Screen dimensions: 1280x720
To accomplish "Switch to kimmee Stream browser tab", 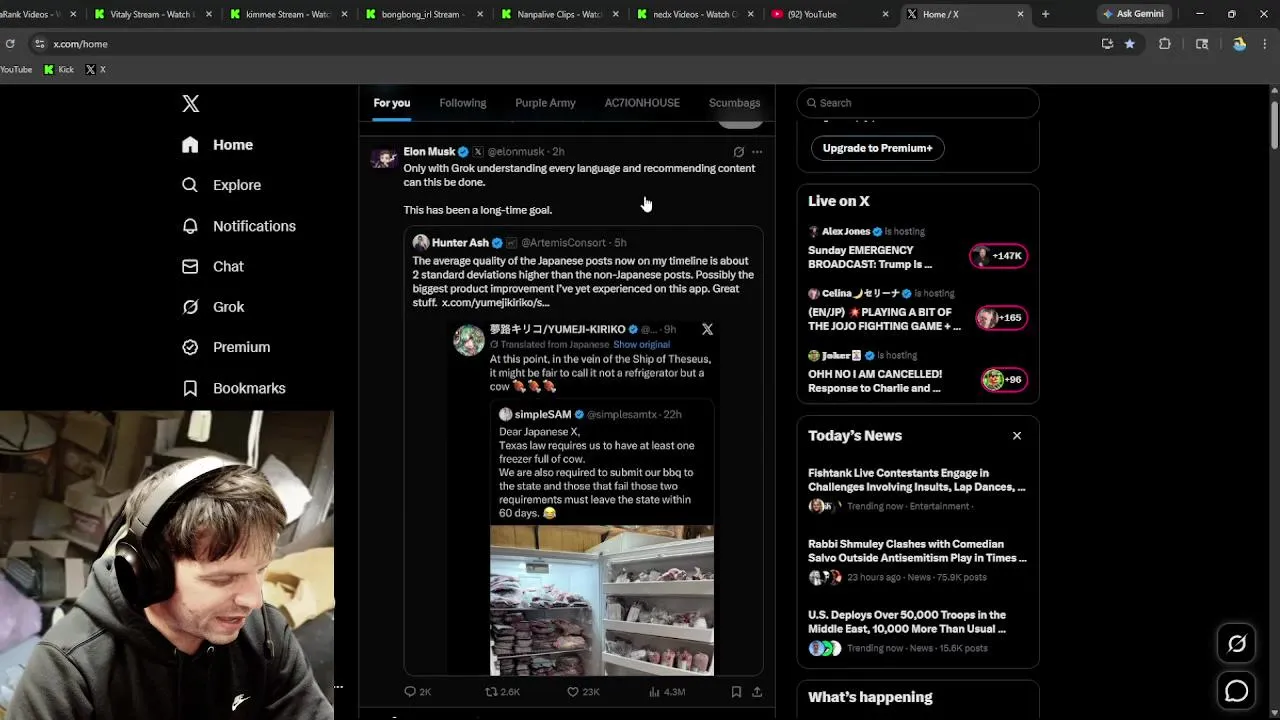I will click(287, 14).
